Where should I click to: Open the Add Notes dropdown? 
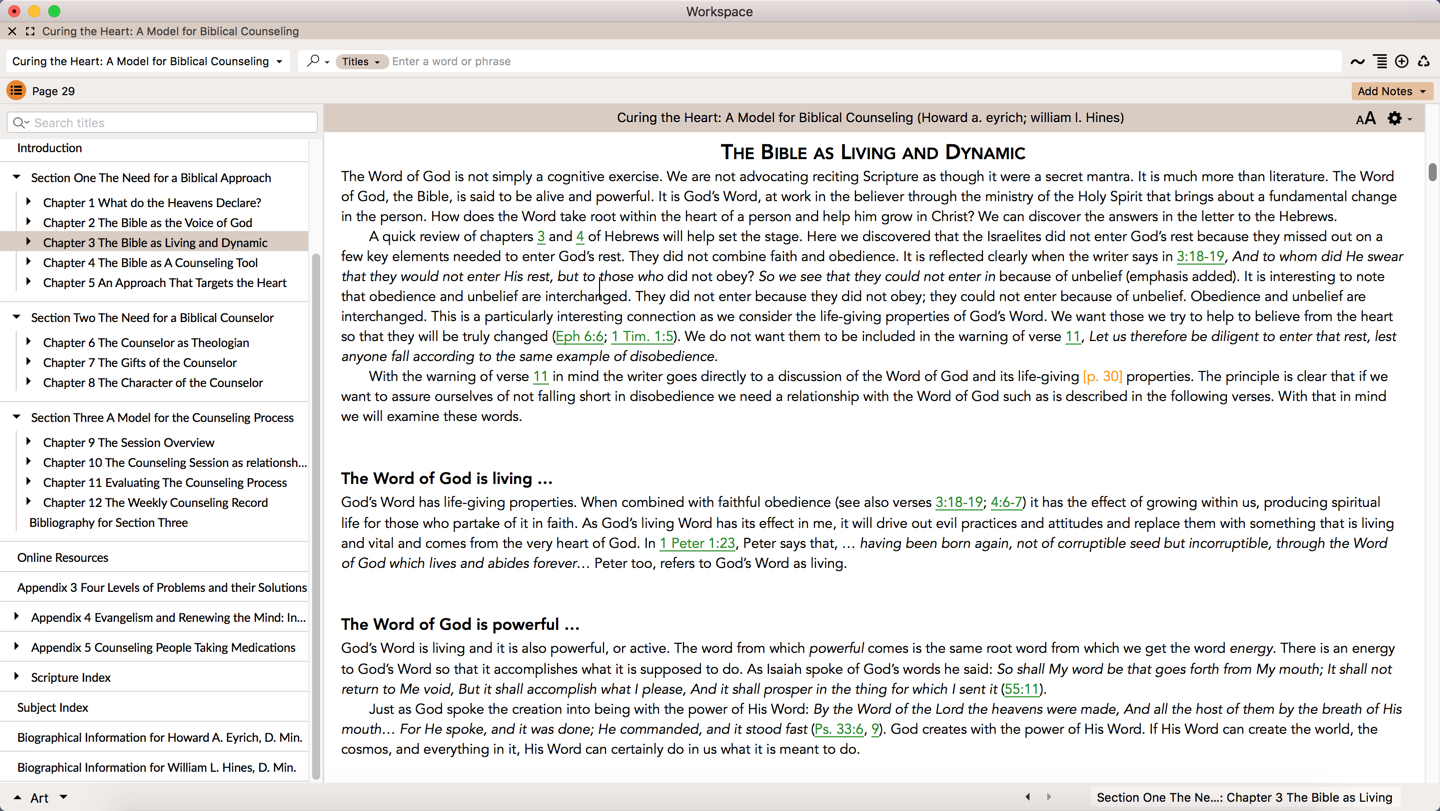(x=1391, y=91)
